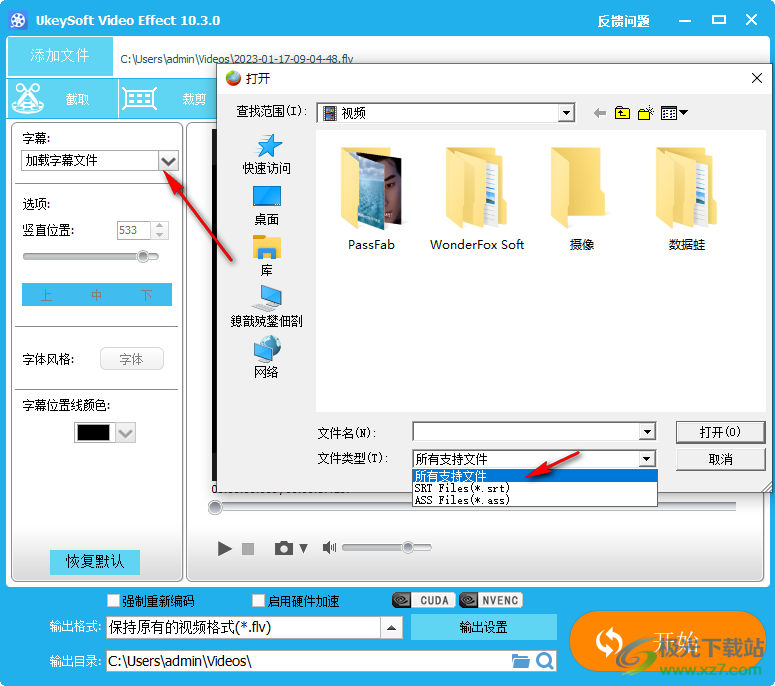
Task: Collapse the 文件类型 dropdown arrow
Action: (x=646, y=459)
